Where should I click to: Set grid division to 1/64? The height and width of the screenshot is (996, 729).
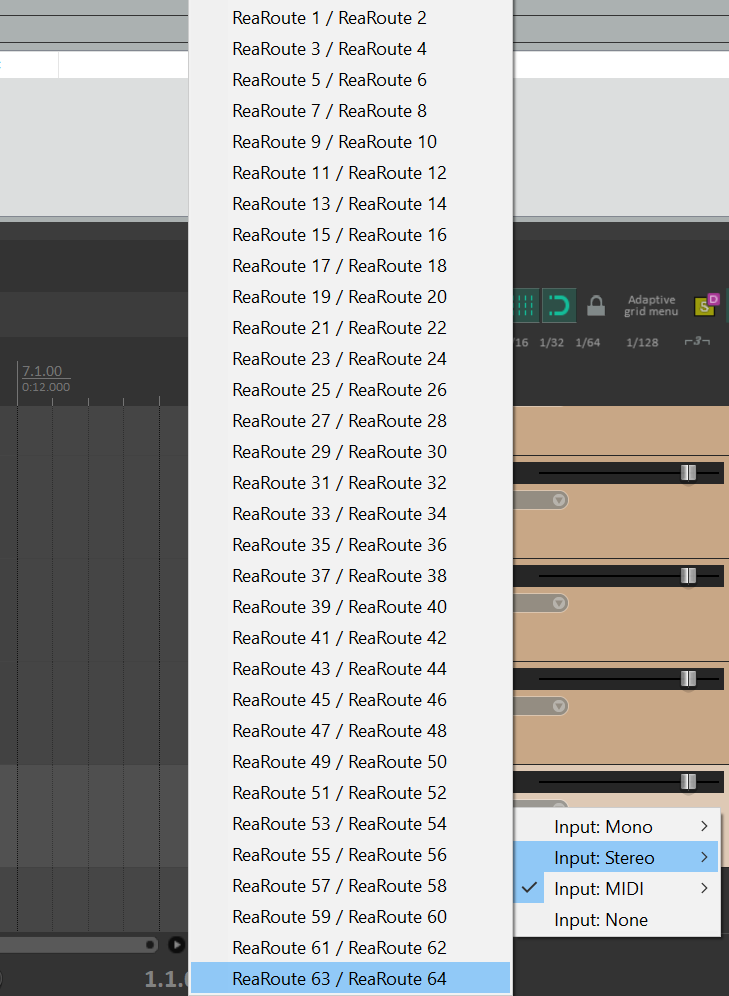click(x=587, y=342)
